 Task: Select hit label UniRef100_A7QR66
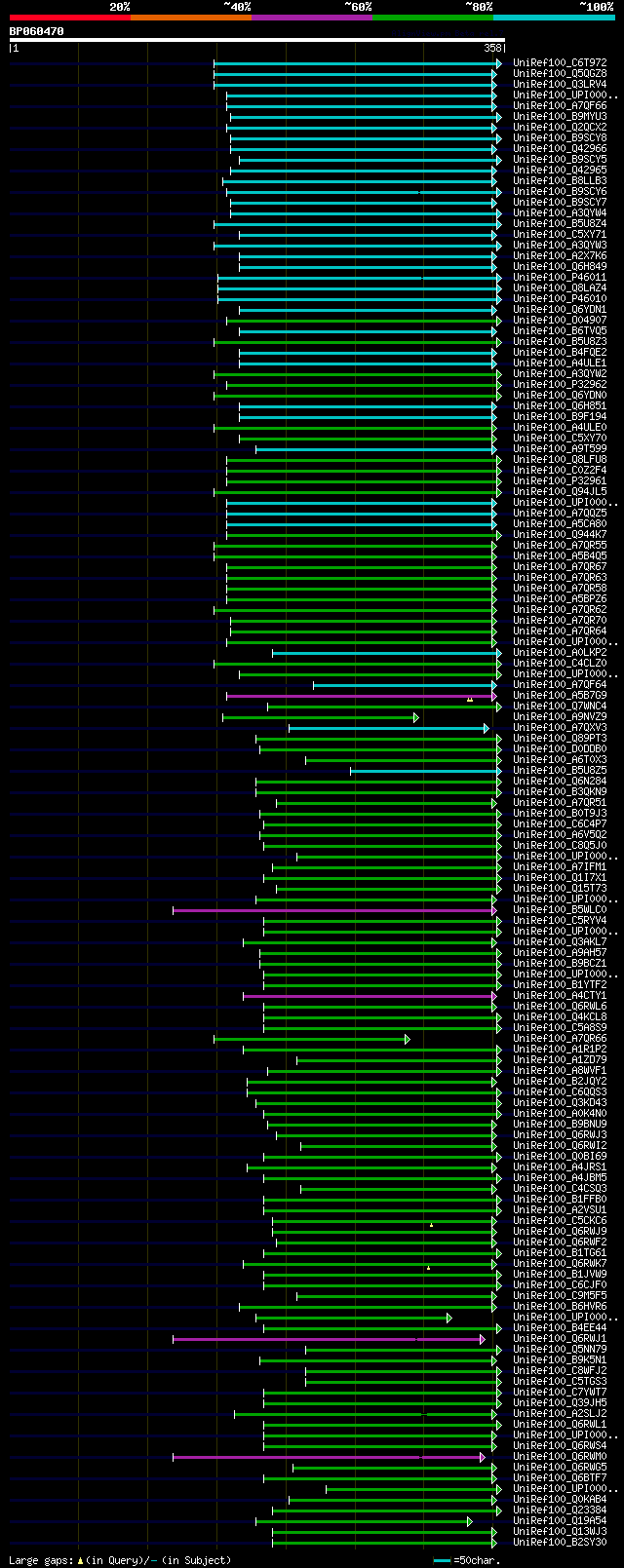(560, 1038)
